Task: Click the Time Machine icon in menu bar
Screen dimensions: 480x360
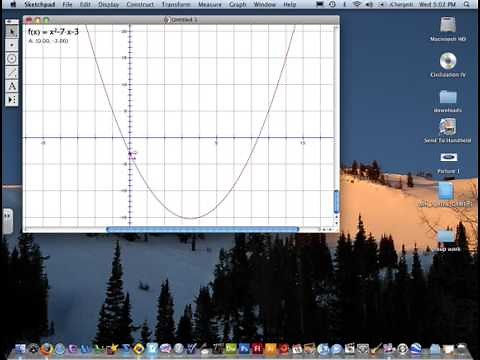Action: click(x=332, y=4)
